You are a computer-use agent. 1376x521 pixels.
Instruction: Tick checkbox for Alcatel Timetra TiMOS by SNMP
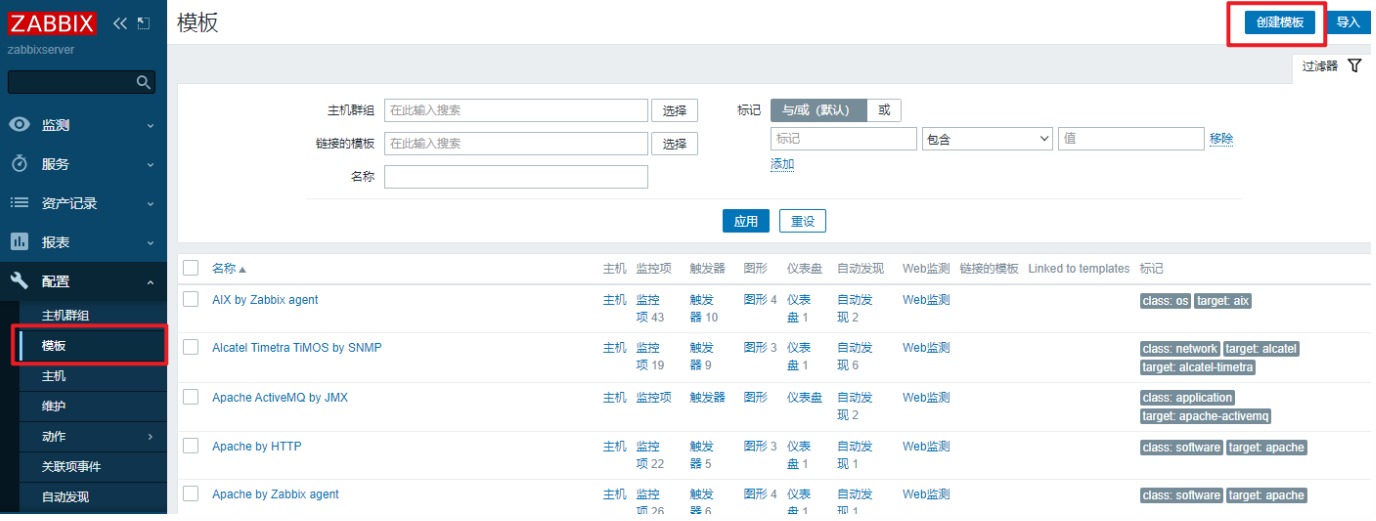click(x=191, y=348)
